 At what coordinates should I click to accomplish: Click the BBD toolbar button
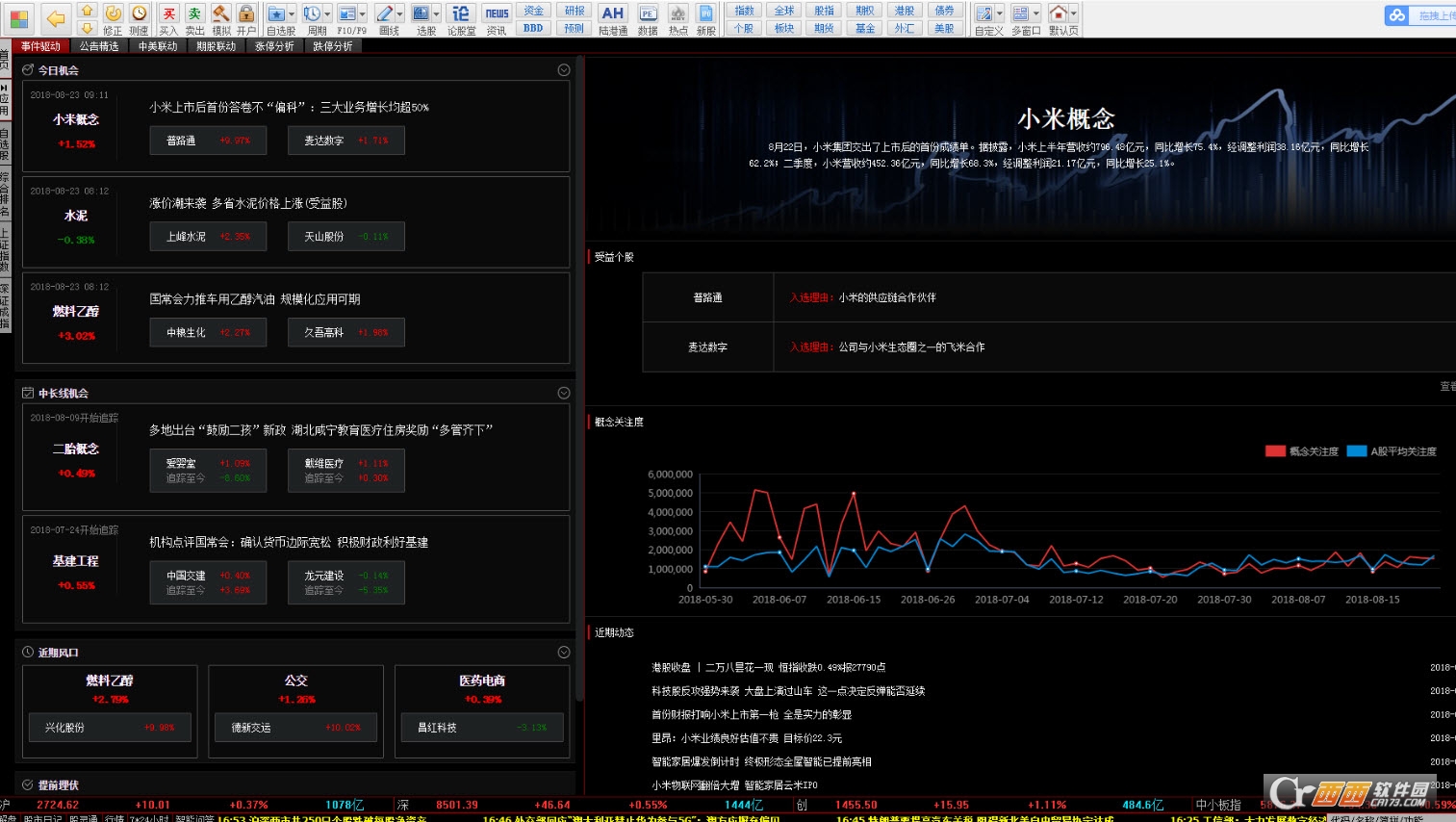point(534,28)
